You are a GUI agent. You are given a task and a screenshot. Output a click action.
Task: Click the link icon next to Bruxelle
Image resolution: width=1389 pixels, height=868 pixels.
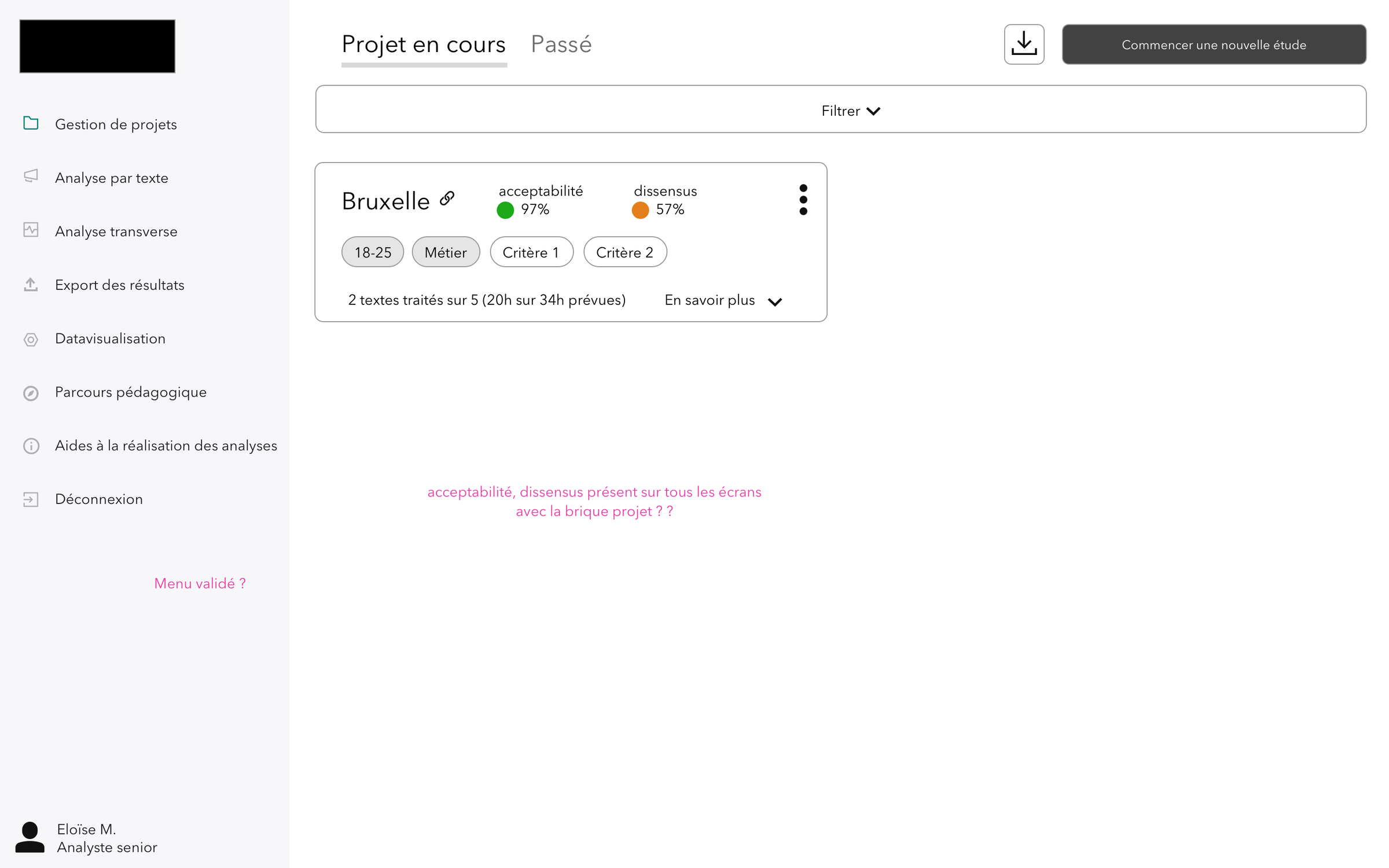[x=447, y=198]
